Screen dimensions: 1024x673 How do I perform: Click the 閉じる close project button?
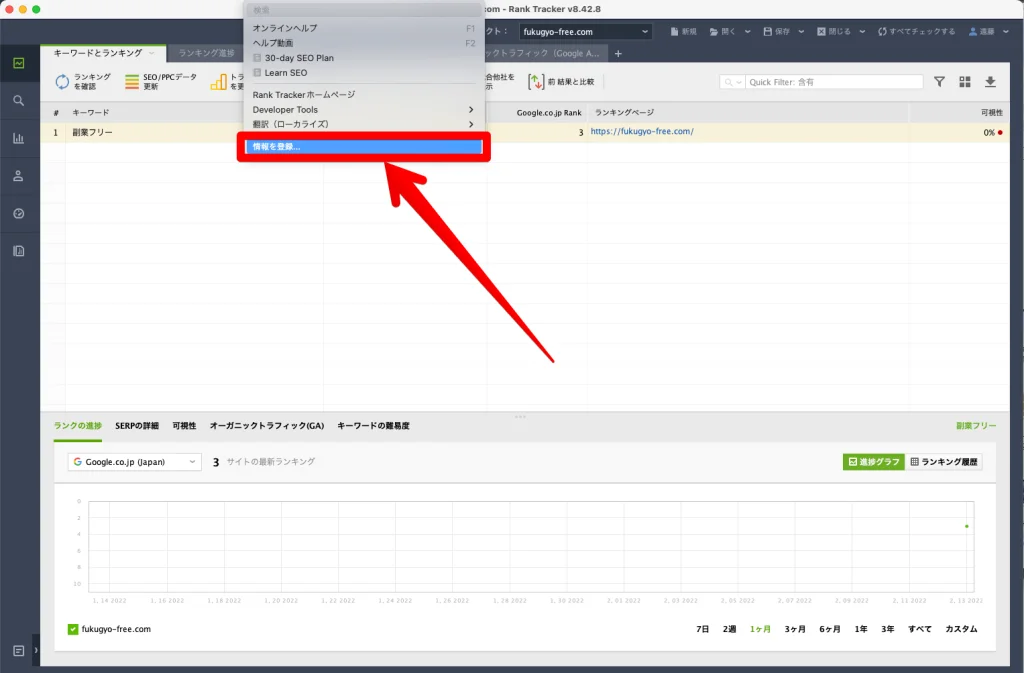[x=834, y=31]
